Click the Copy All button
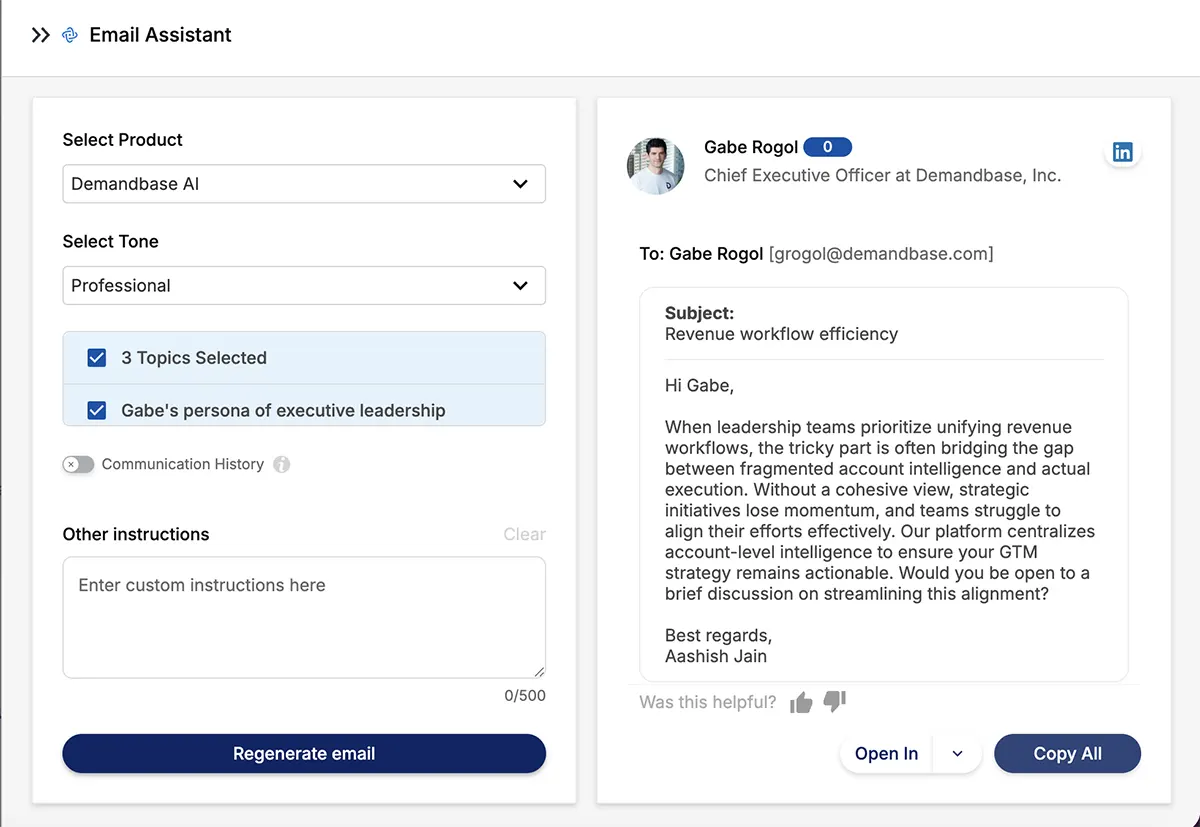This screenshot has width=1200, height=827. (x=1067, y=754)
